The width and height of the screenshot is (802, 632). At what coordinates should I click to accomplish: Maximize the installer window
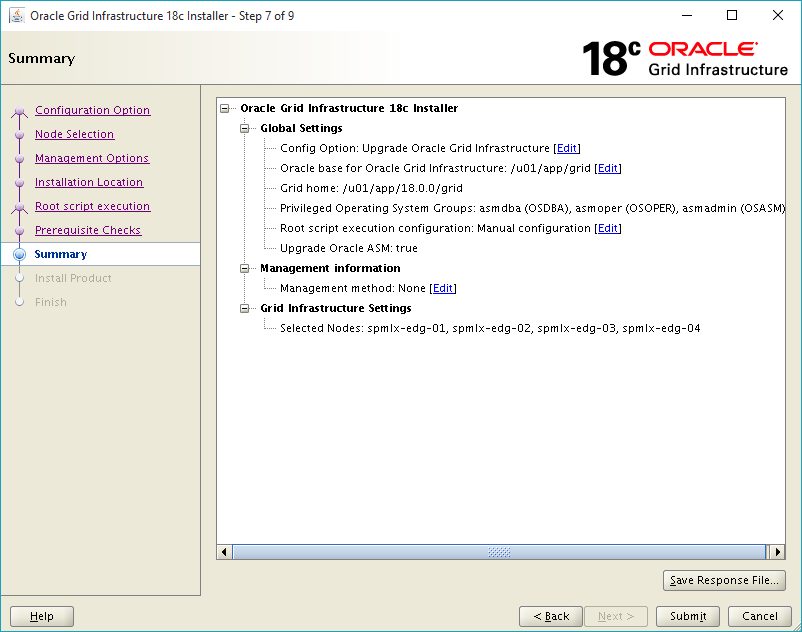tap(732, 15)
